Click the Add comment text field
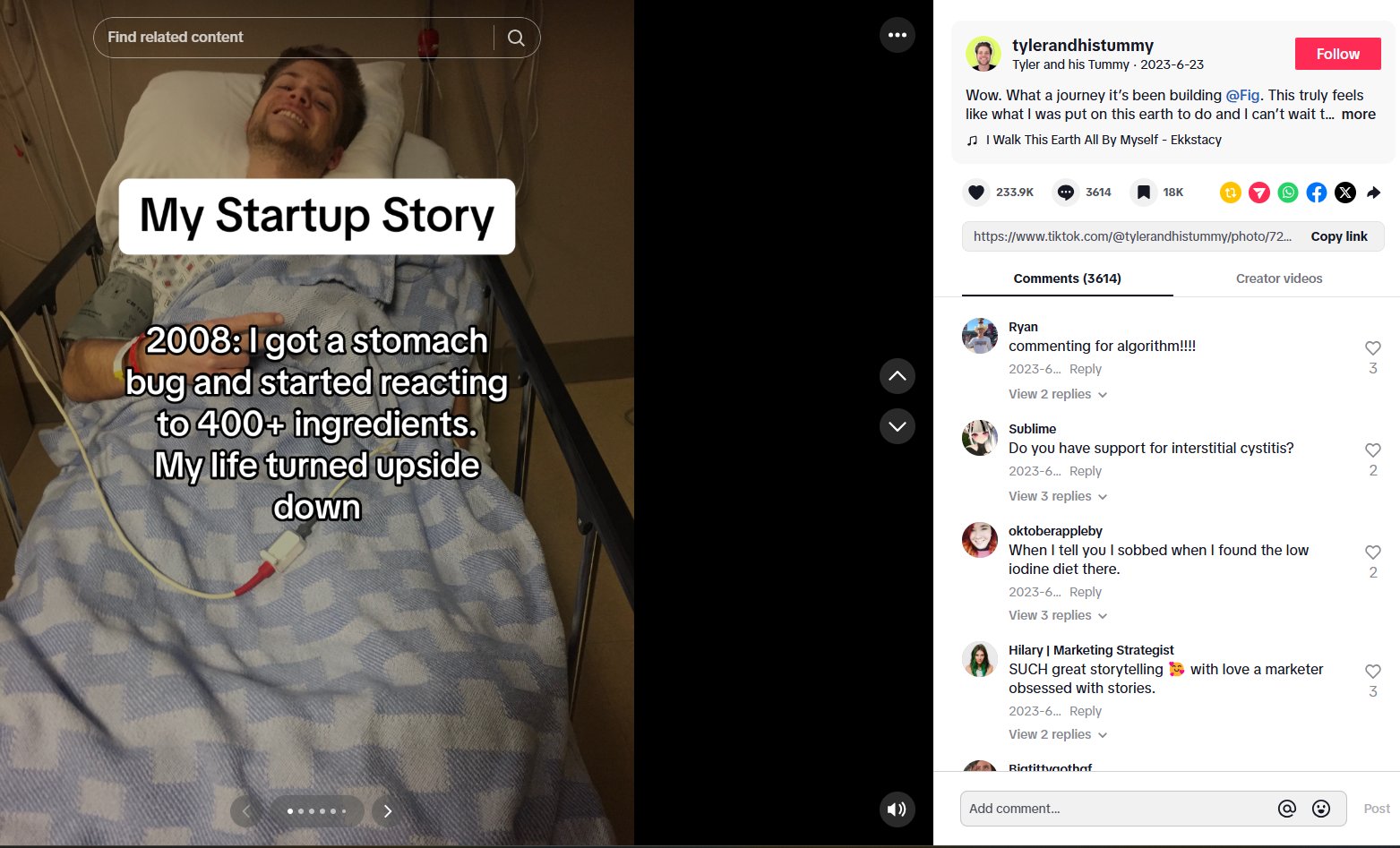This screenshot has width=1400, height=848. coord(1115,809)
